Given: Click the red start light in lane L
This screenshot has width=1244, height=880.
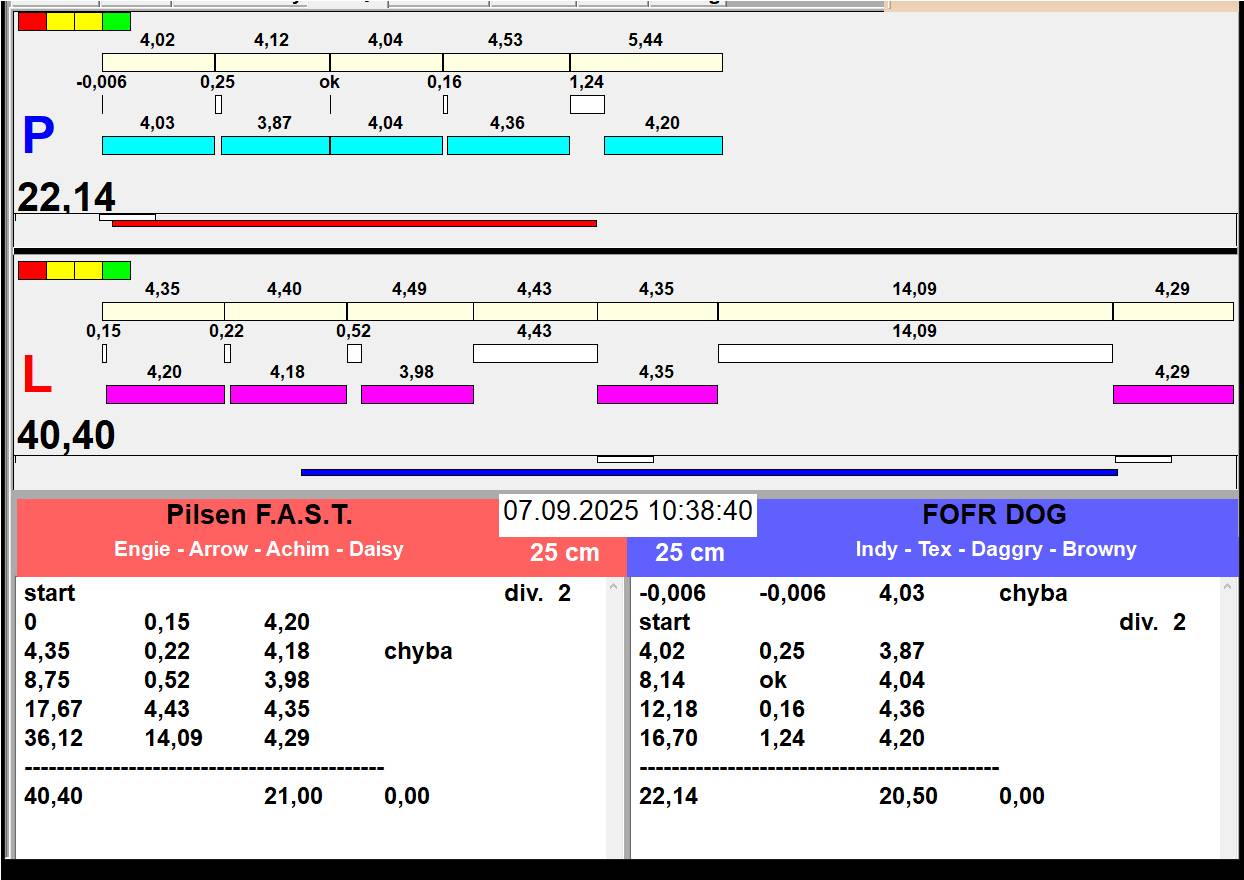Looking at the screenshot, I should pyautogui.click(x=32, y=270).
